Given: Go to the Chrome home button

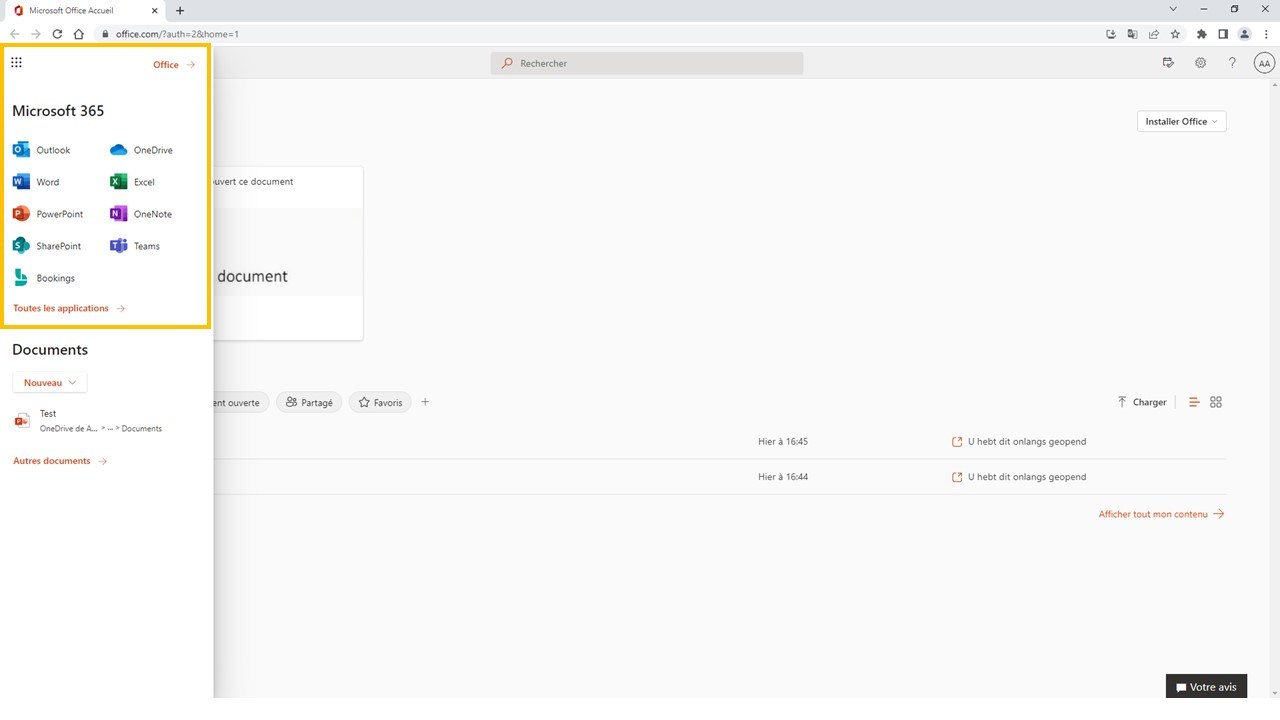Looking at the screenshot, I should coord(78,34).
